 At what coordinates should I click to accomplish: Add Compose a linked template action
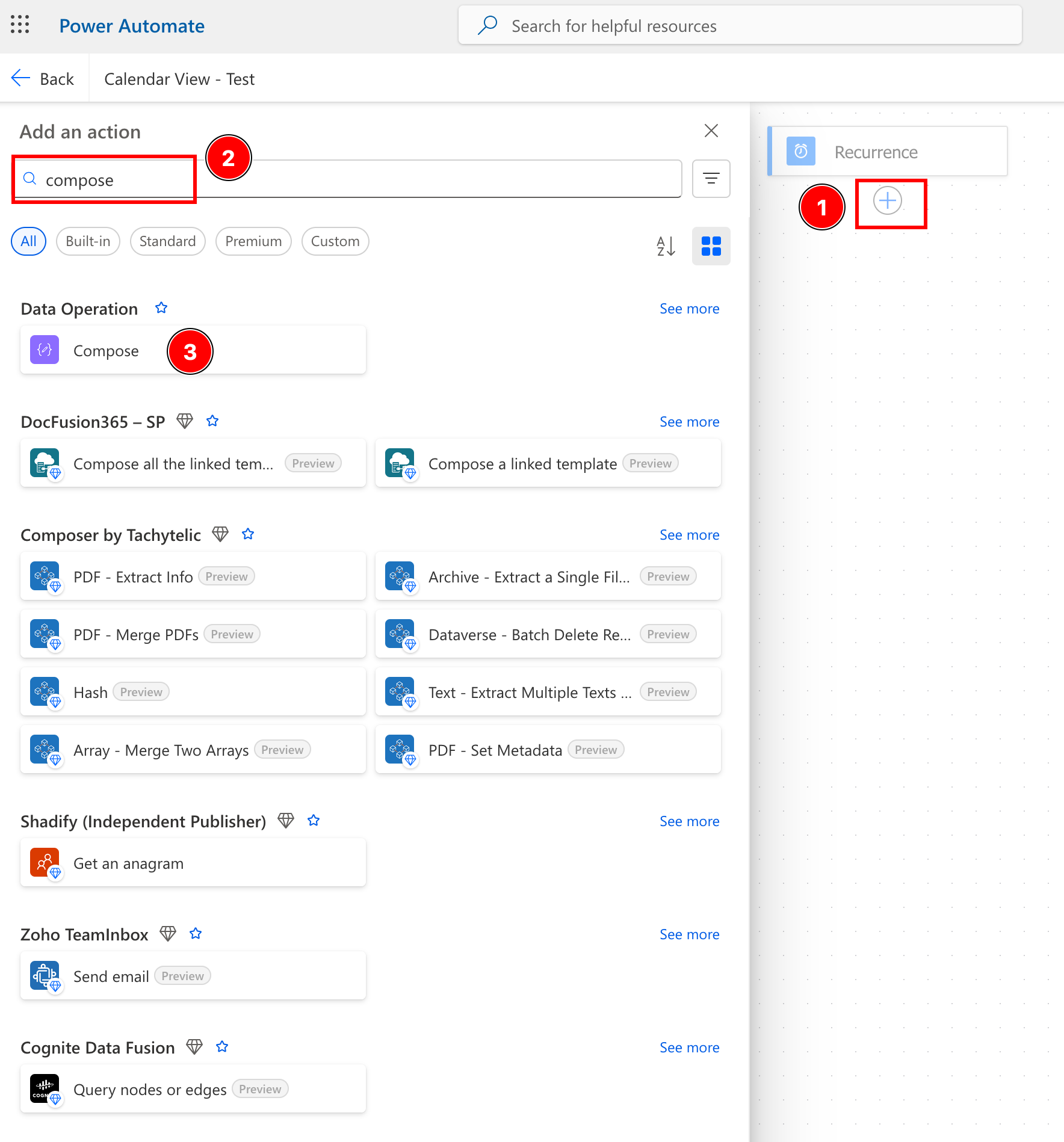point(548,463)
